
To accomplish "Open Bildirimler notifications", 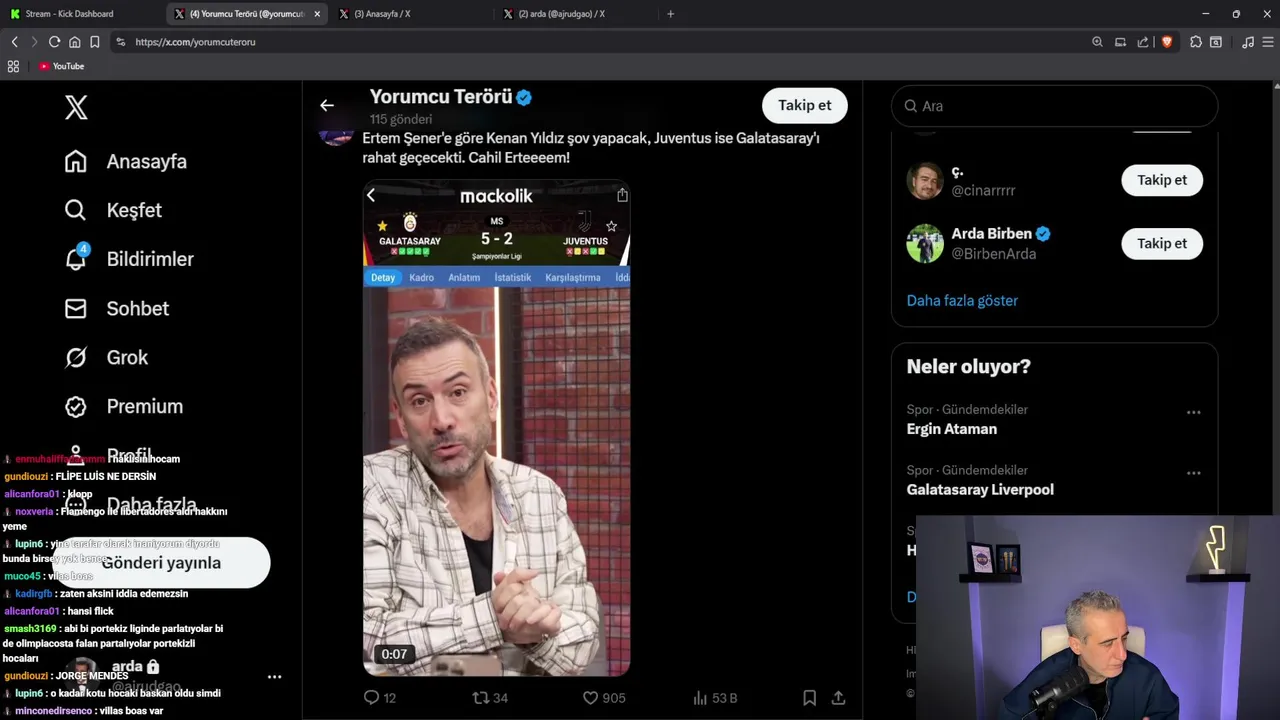I will [x=129, y=259].
